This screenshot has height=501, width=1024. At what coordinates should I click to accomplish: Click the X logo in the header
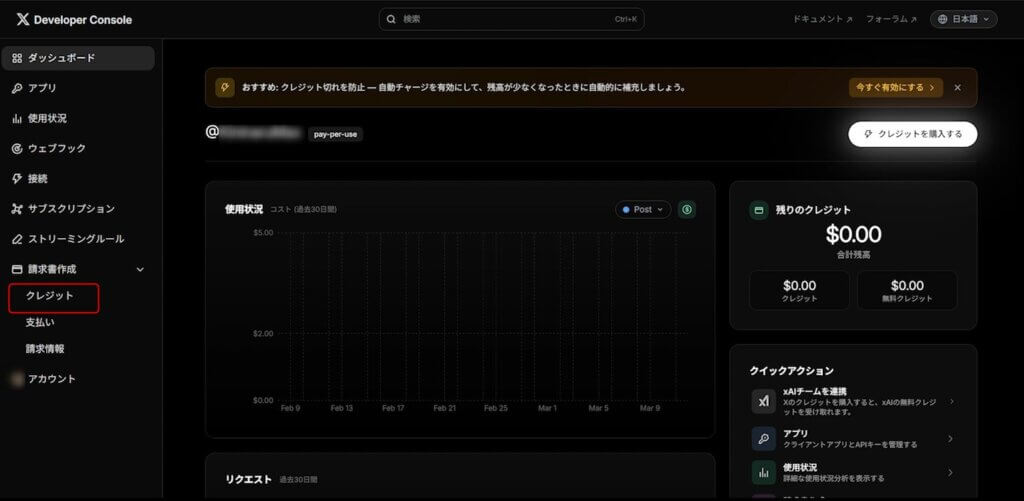(23, 19)
